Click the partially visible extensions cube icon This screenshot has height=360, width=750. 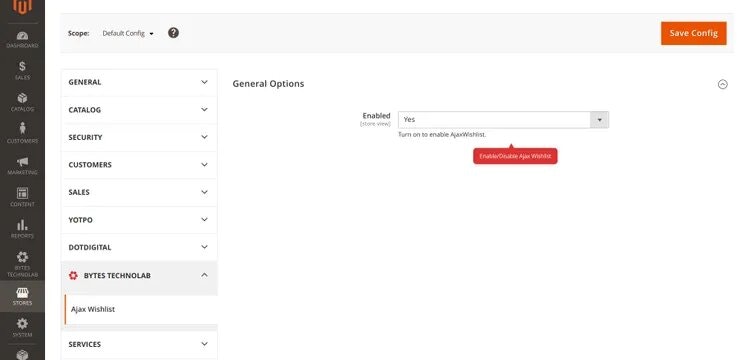coord(22,355)
